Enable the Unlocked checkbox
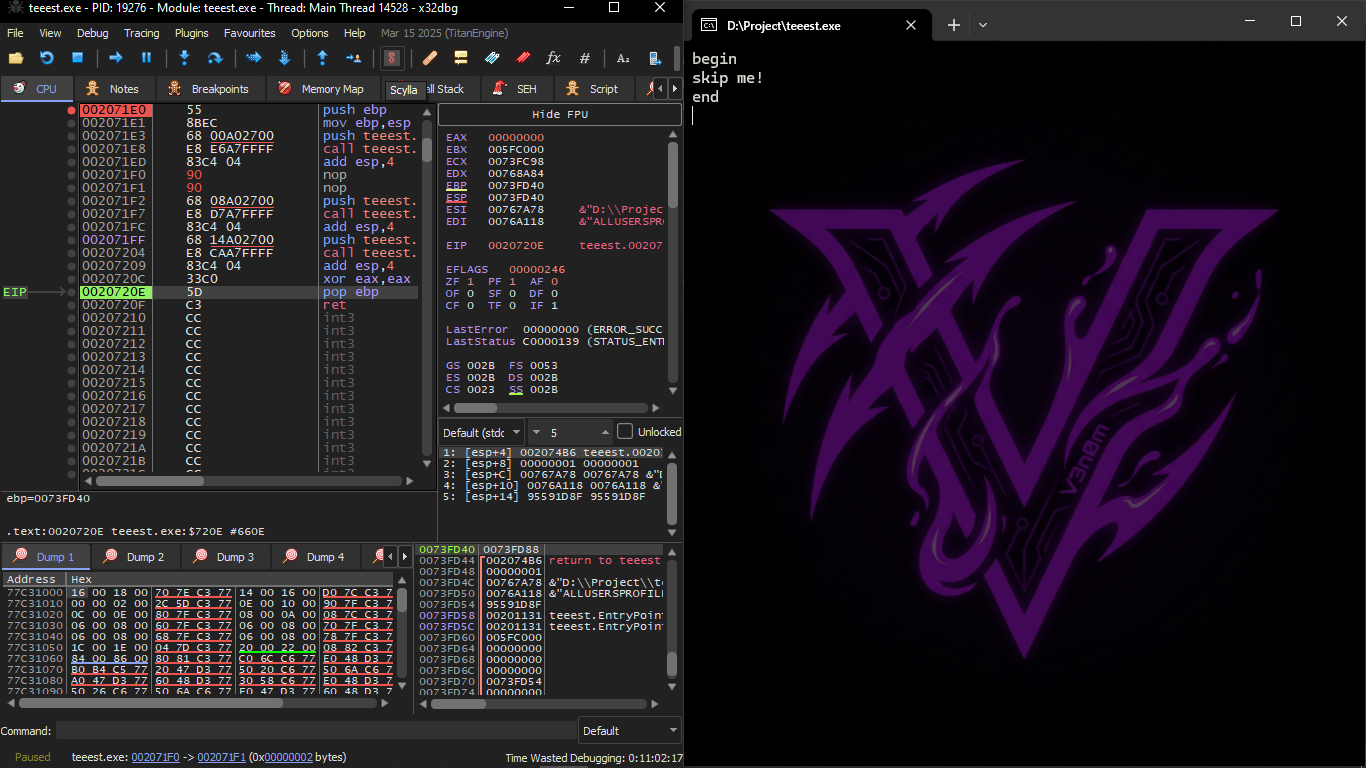 click(625, 432)
